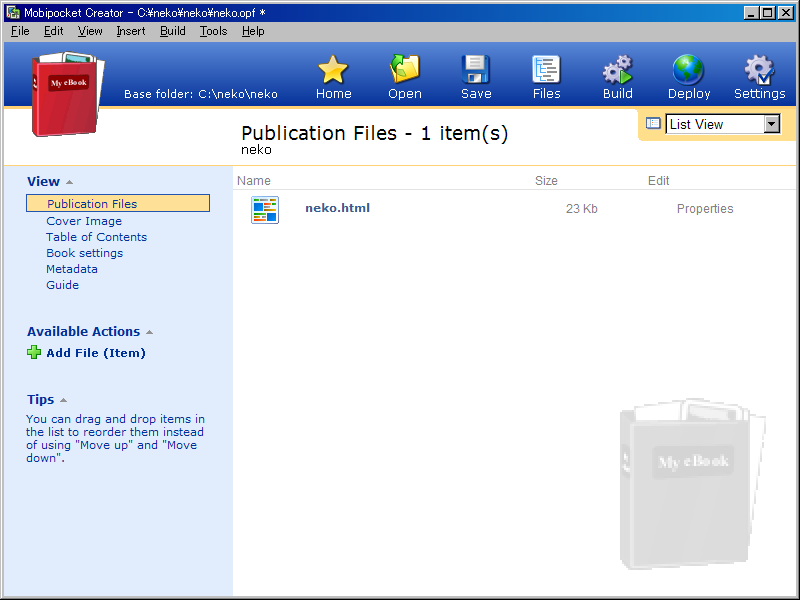800x600 pixels.
Task: Open a project with the Open folder icon
Action: pyautogui.click(x=405, y=69)
